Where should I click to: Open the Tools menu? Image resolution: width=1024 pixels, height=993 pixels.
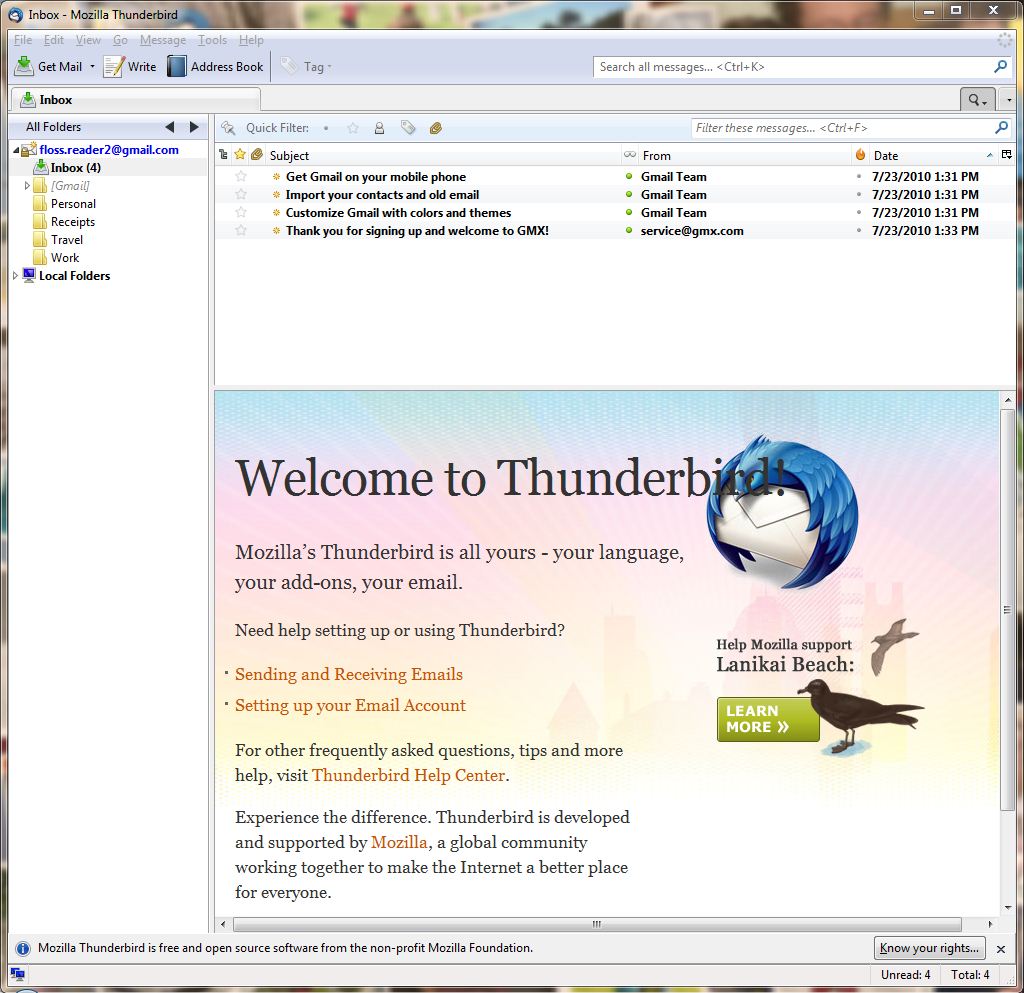[211, 40]
